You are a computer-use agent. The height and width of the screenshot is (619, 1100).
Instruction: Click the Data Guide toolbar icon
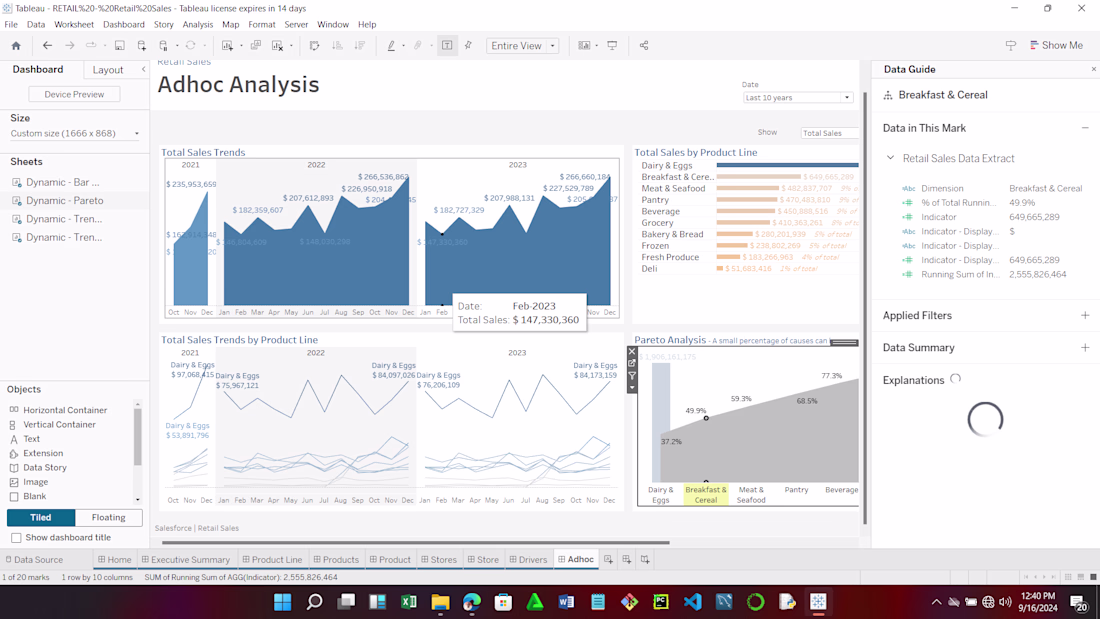point(1011,46)
